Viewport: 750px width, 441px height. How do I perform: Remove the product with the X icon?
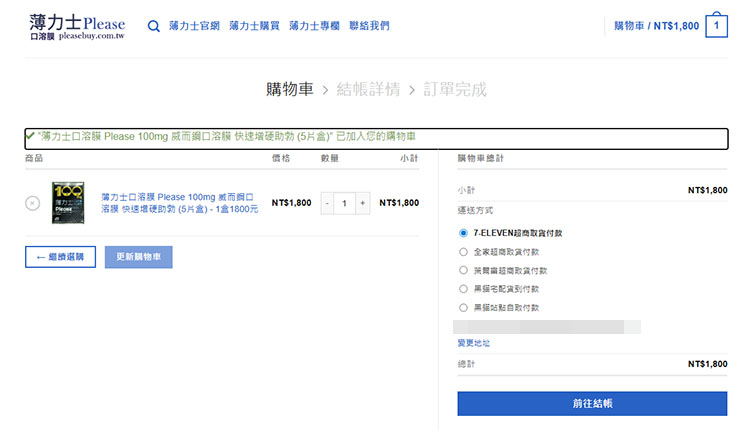(x=33, y=203)
